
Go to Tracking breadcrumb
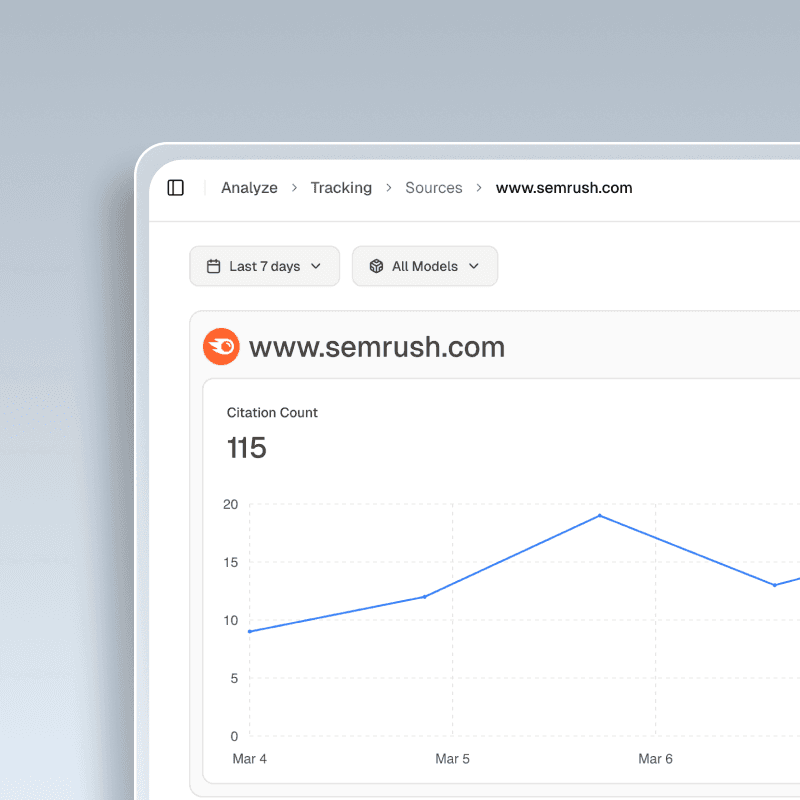341,188
